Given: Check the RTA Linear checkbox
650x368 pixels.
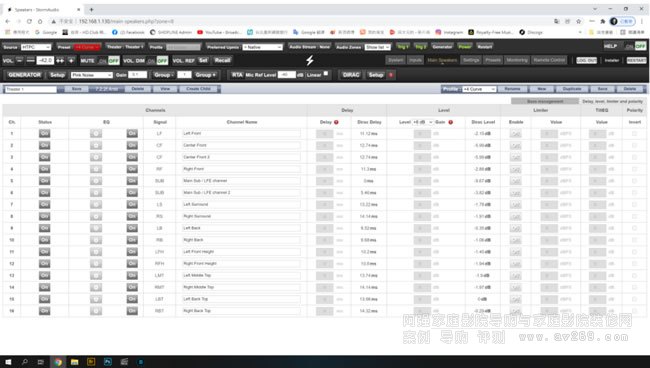Looking at the screenshot, I should (326, 74).
